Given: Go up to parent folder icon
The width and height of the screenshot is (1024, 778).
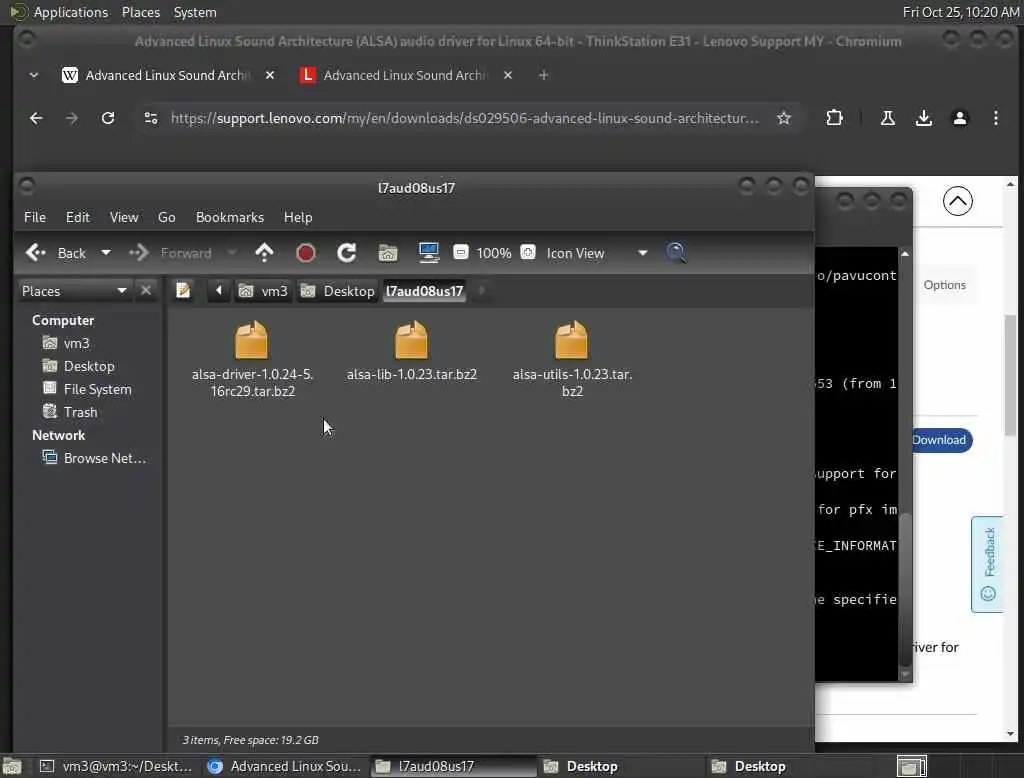Looking at the screenshot, I should pyautogui.click(x=264, y=253).
